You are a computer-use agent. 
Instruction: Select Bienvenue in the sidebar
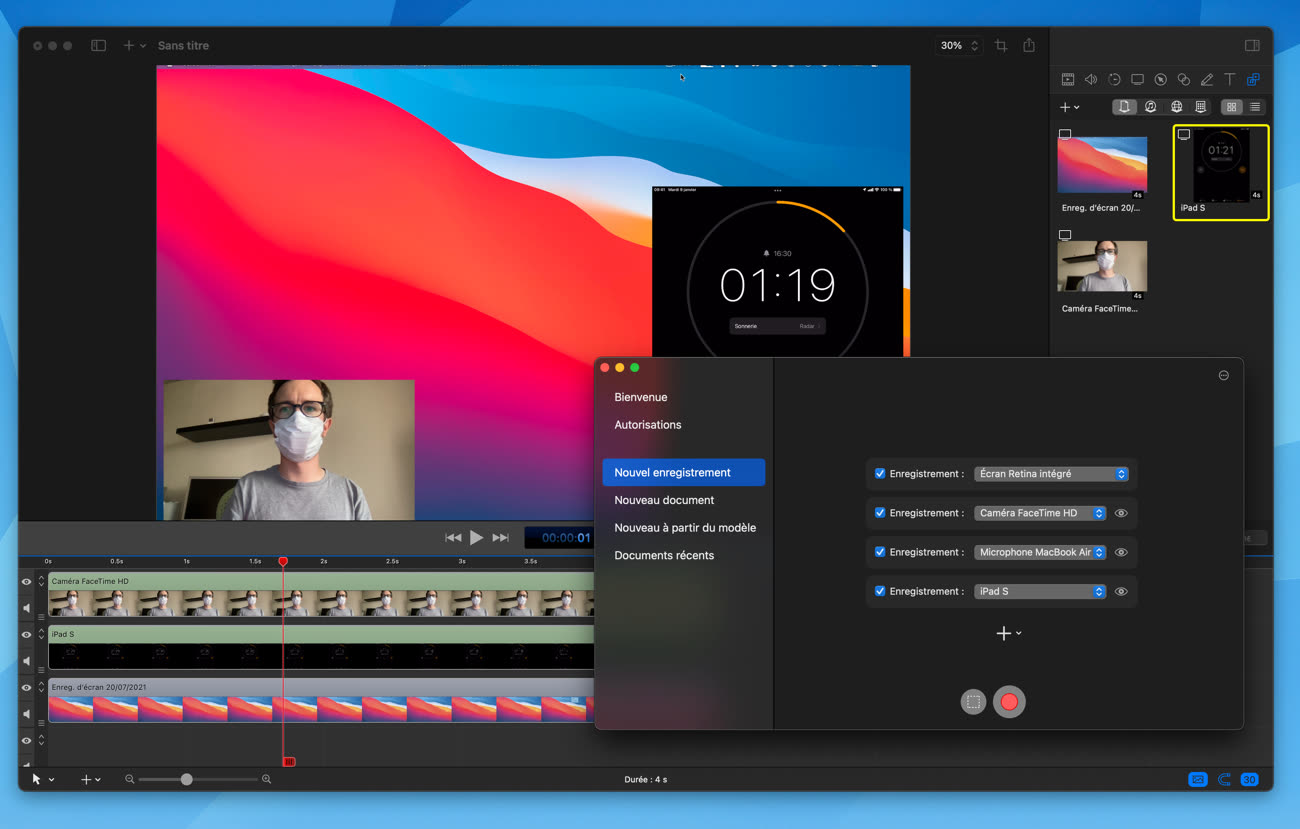(640, 397)
